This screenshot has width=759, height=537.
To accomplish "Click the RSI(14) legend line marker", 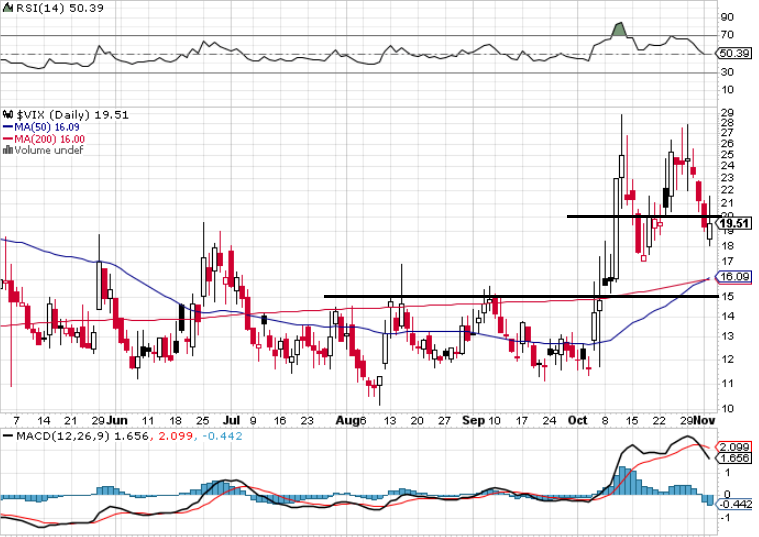I will point(6,8).
